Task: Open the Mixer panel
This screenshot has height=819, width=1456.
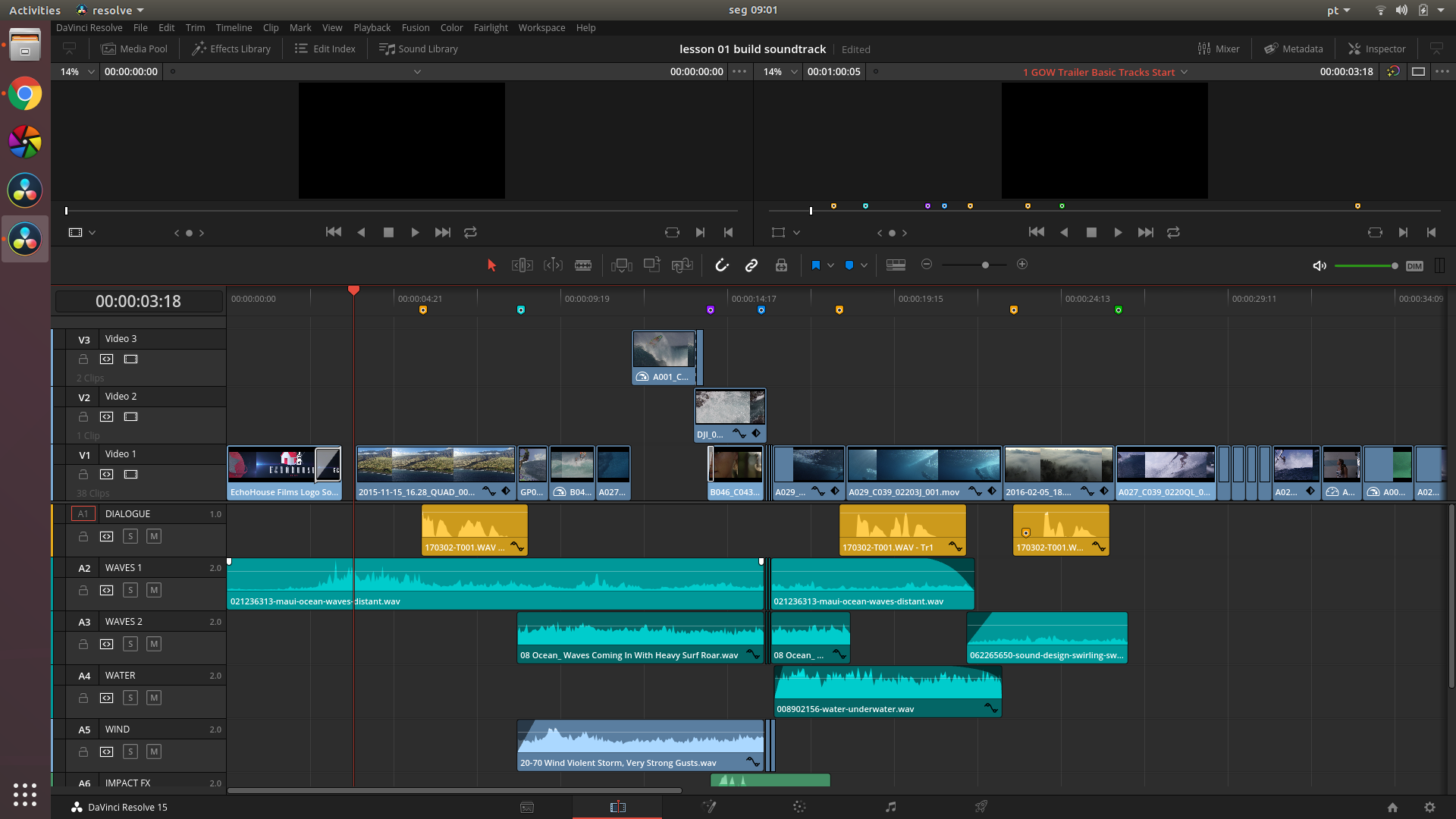Action: click(x=1219, y=49)
